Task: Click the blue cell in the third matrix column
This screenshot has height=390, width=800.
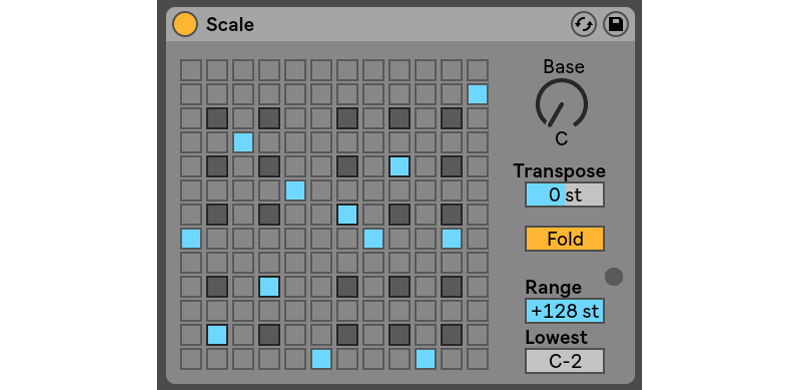Action: coord(243,142)
